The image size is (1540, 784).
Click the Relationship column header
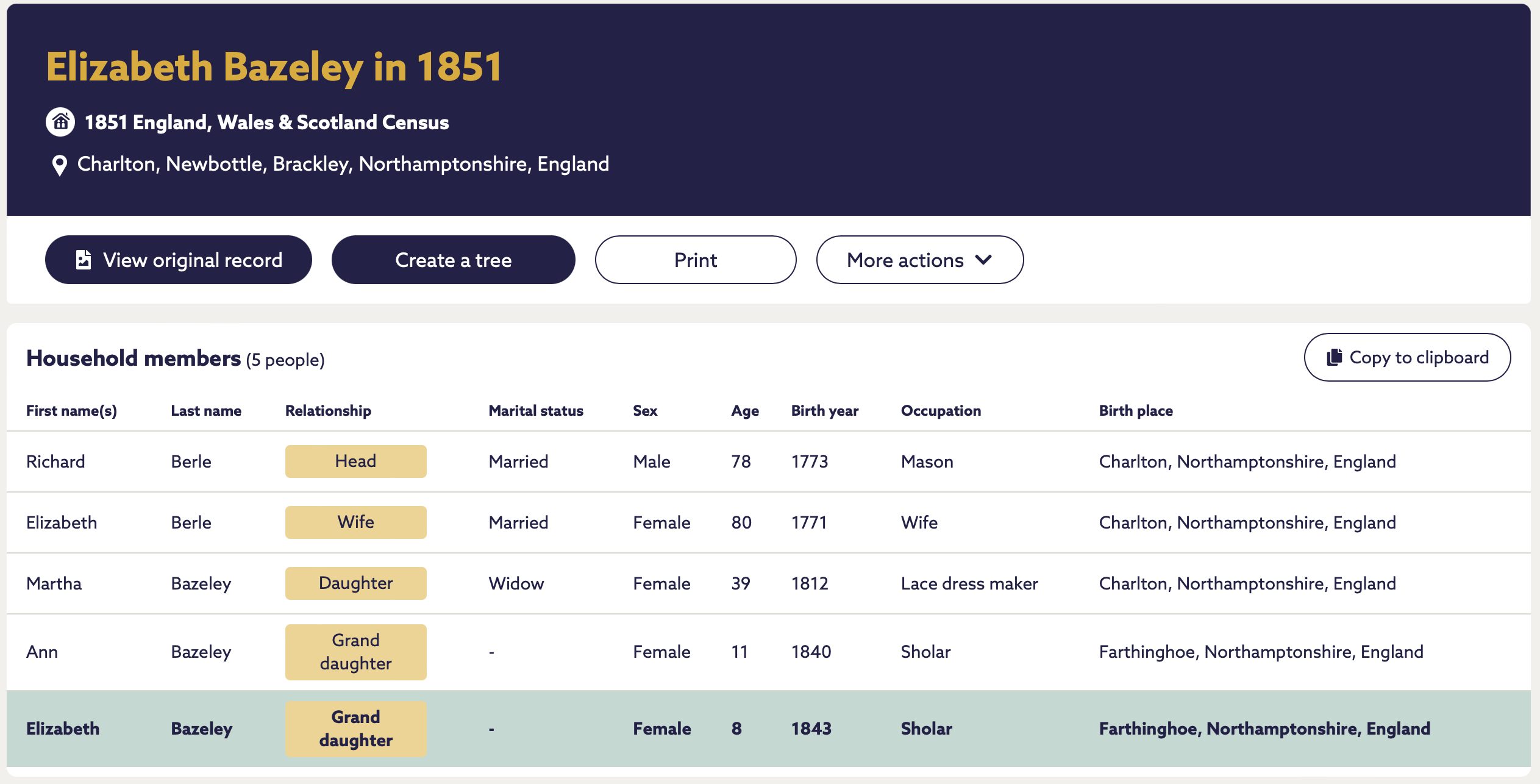(x=328, y=411)
